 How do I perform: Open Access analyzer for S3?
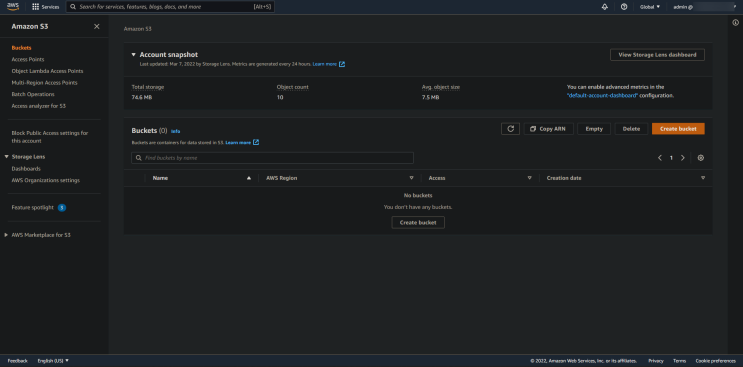(39, 106)
